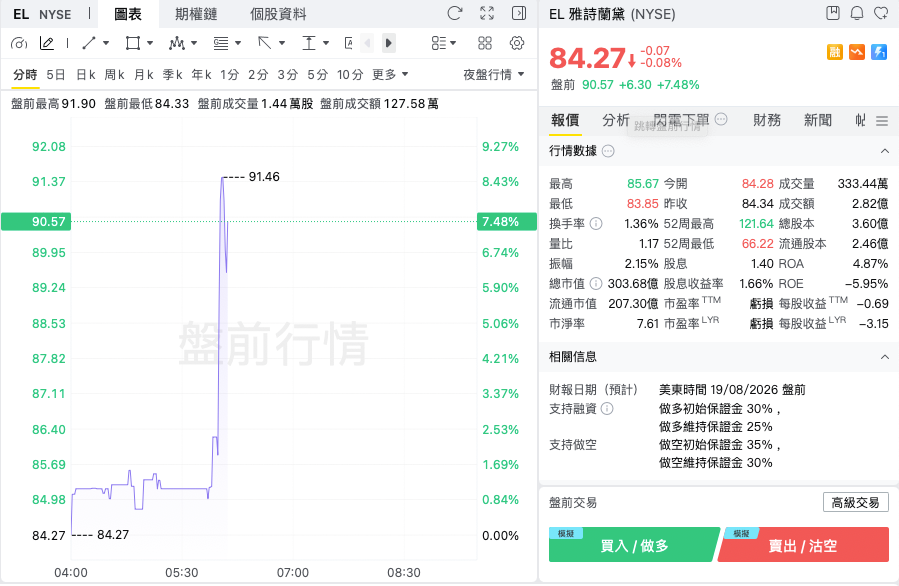Collapse the 行情數據 section

pos(885,151)
